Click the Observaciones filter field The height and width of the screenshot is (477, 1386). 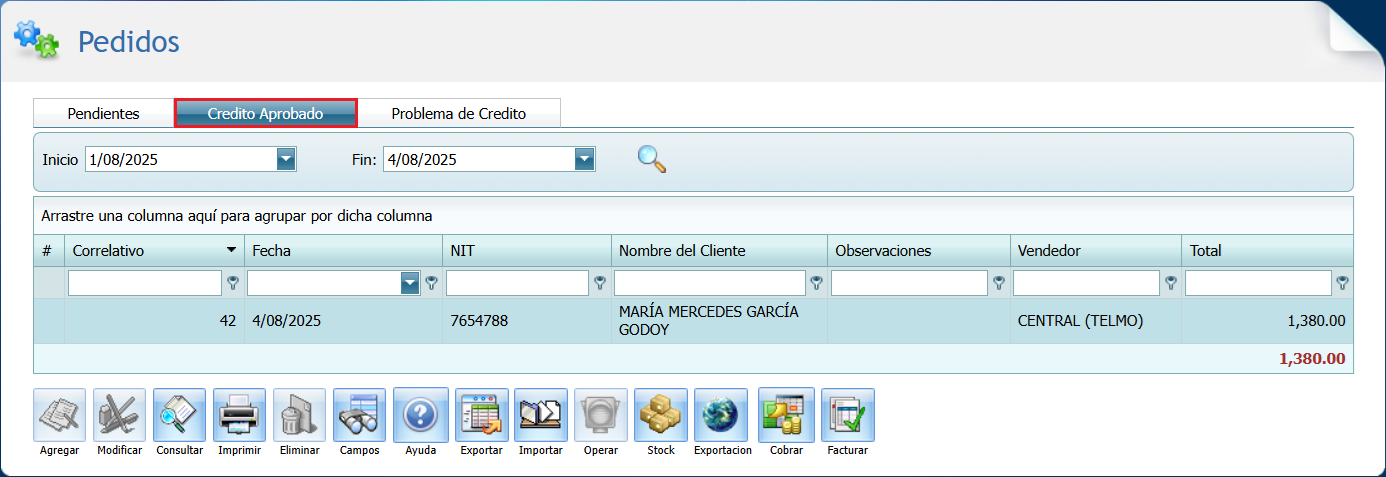909,283
